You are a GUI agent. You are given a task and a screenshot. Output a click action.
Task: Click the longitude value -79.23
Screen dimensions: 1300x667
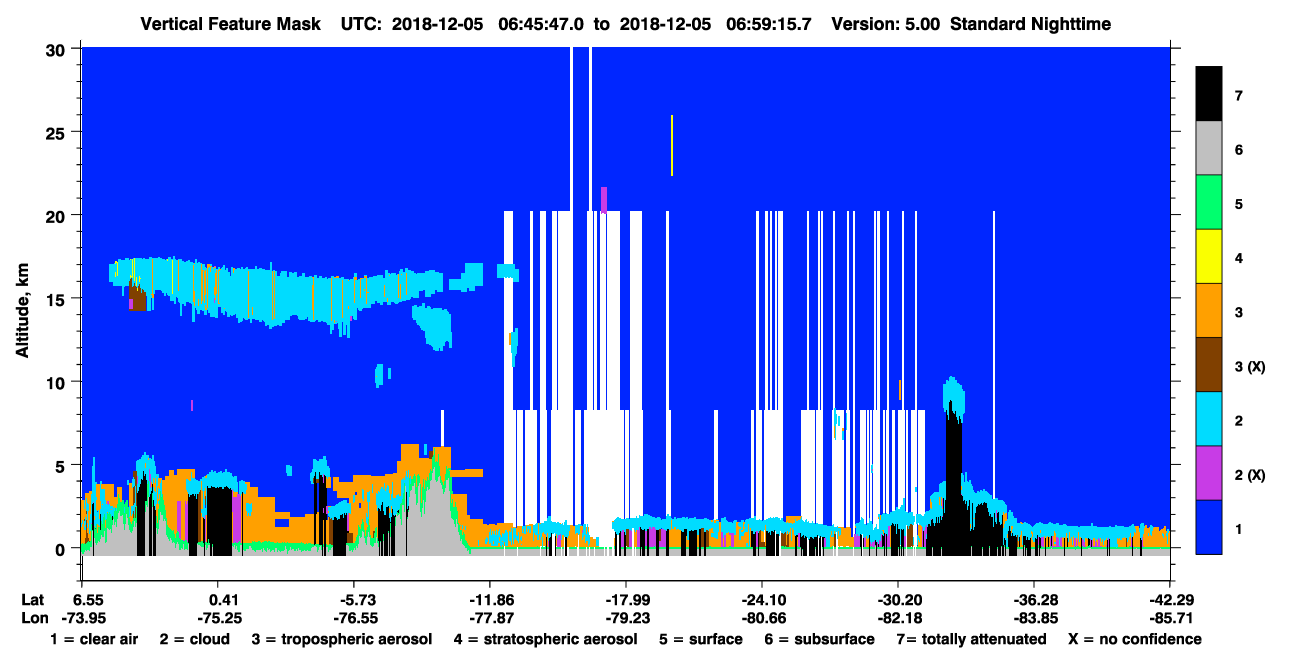tap(626, 618)
